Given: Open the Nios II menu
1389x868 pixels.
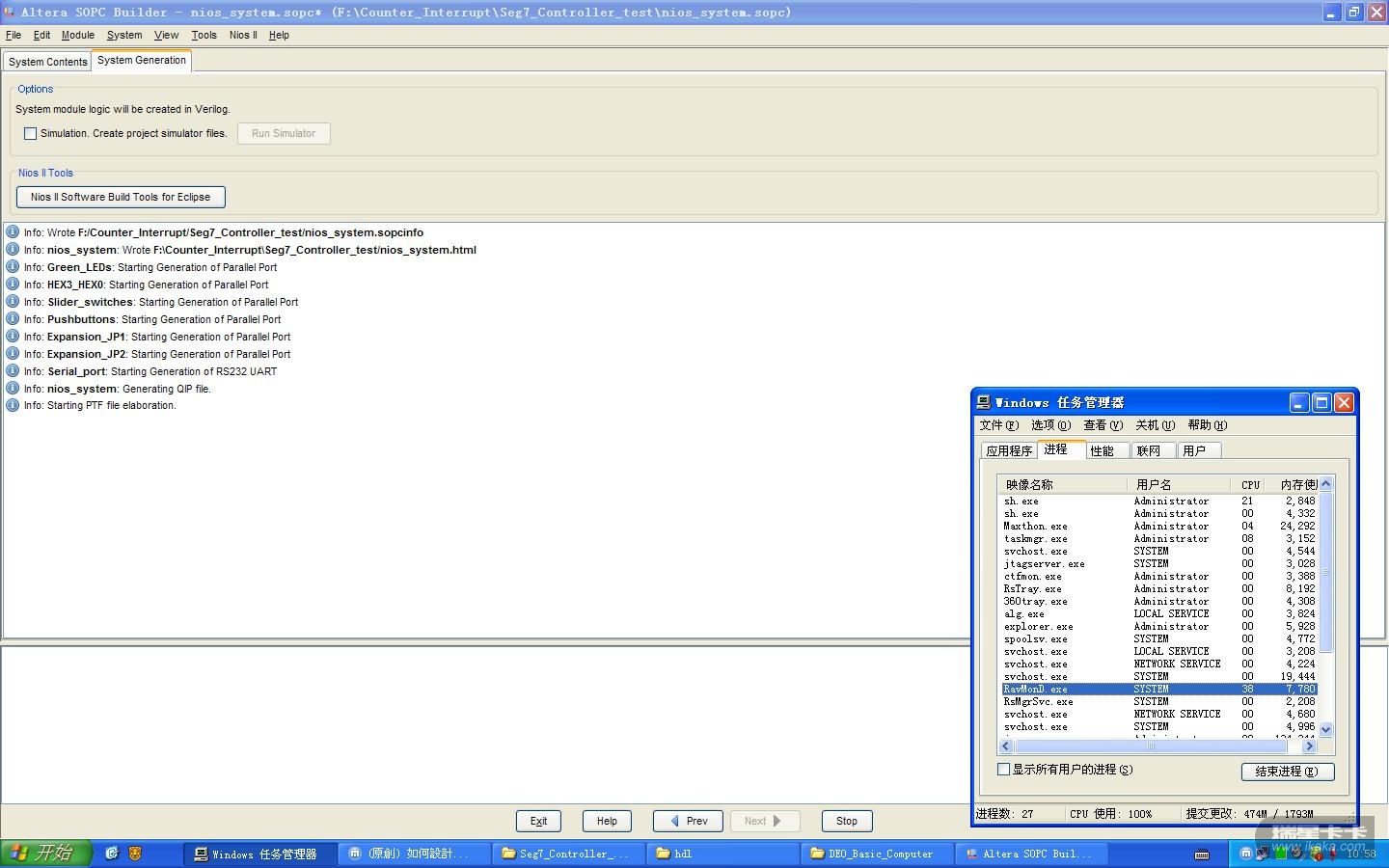Looking at the screenshot, I should [243, 35].
